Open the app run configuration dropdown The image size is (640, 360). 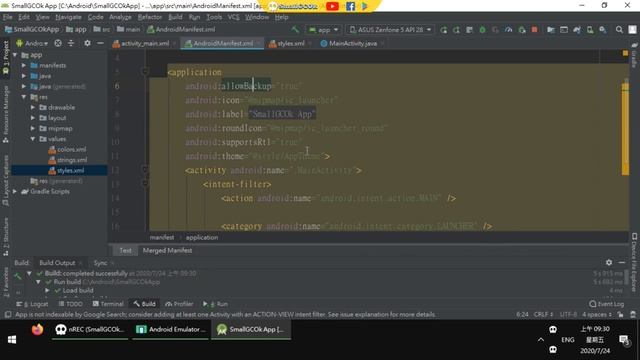[324, 30]
